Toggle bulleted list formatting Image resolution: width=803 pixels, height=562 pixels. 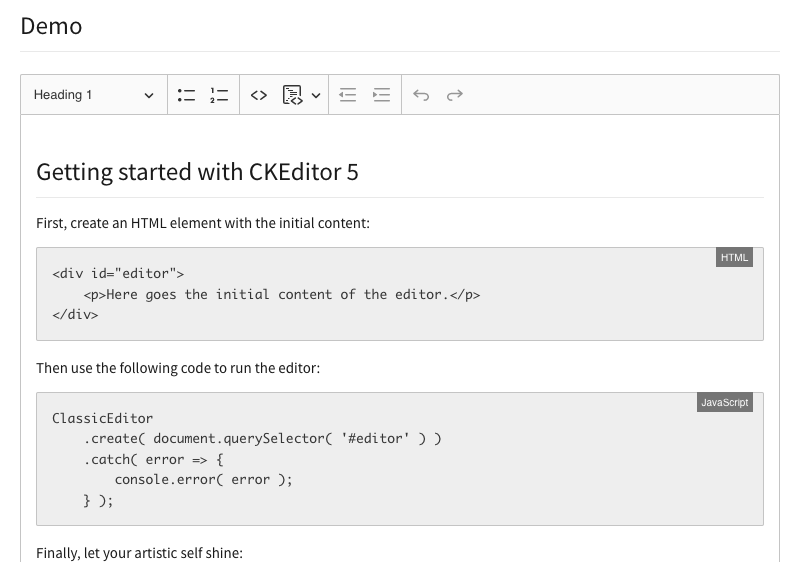[x=186, y=95]
